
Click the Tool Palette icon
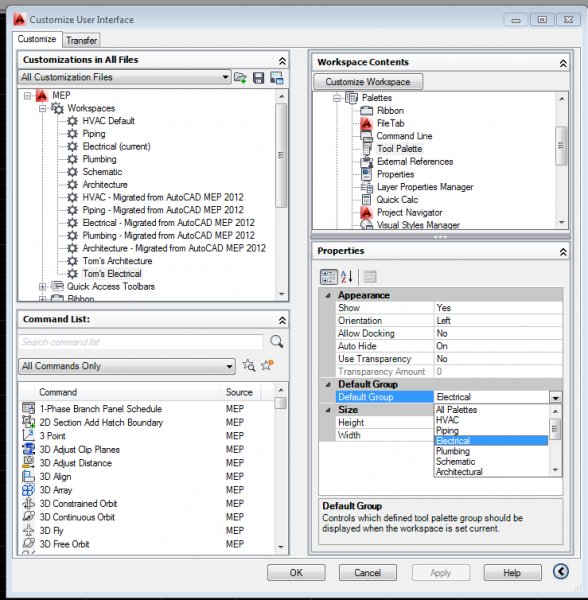click(366, 148)
